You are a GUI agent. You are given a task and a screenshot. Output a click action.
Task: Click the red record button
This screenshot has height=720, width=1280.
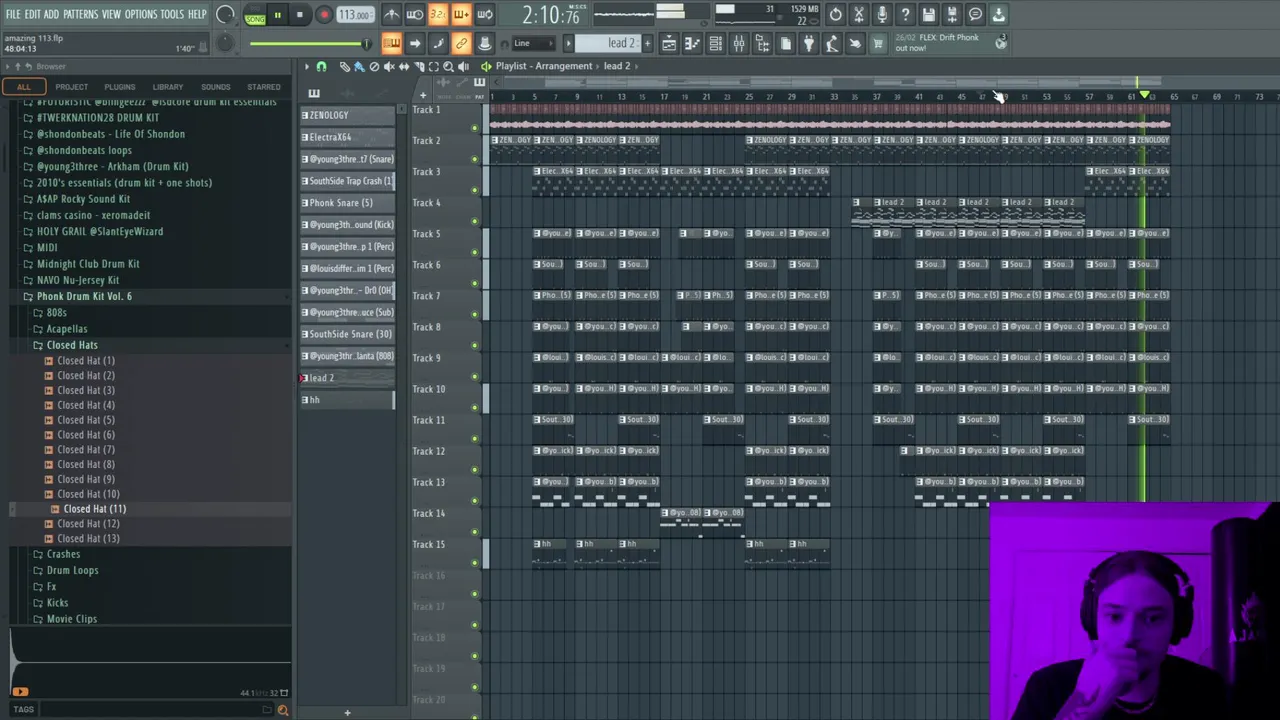324,15
